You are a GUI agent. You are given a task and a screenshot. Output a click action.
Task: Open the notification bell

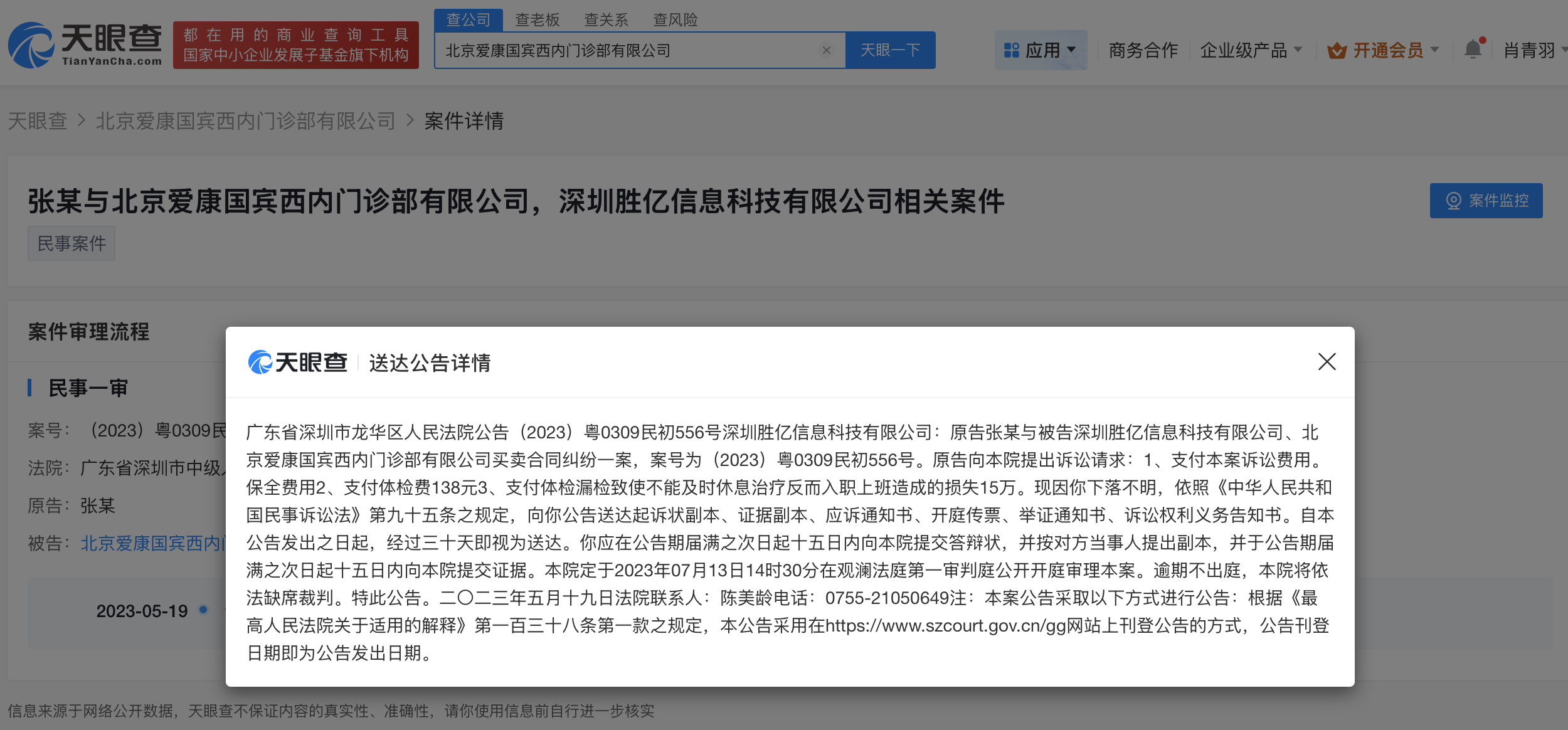click(1473, 49)
